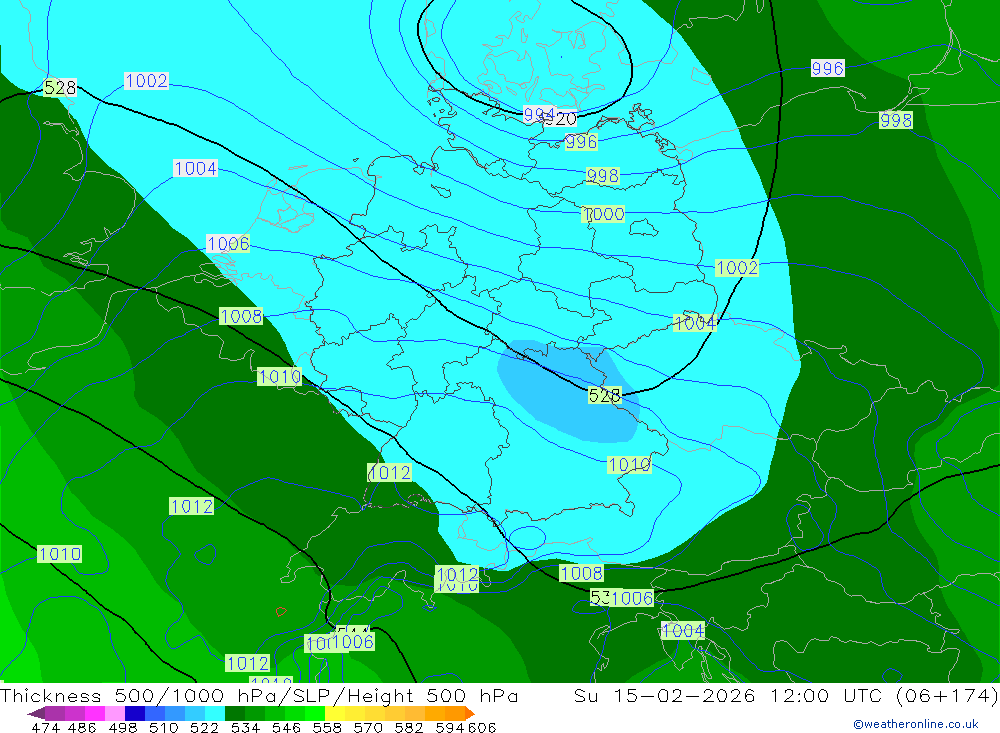The height and width of the screenshot is (733, 1000).
Task: Open the weatheronline.co.uk copyright link
Action: coord(916,724)
